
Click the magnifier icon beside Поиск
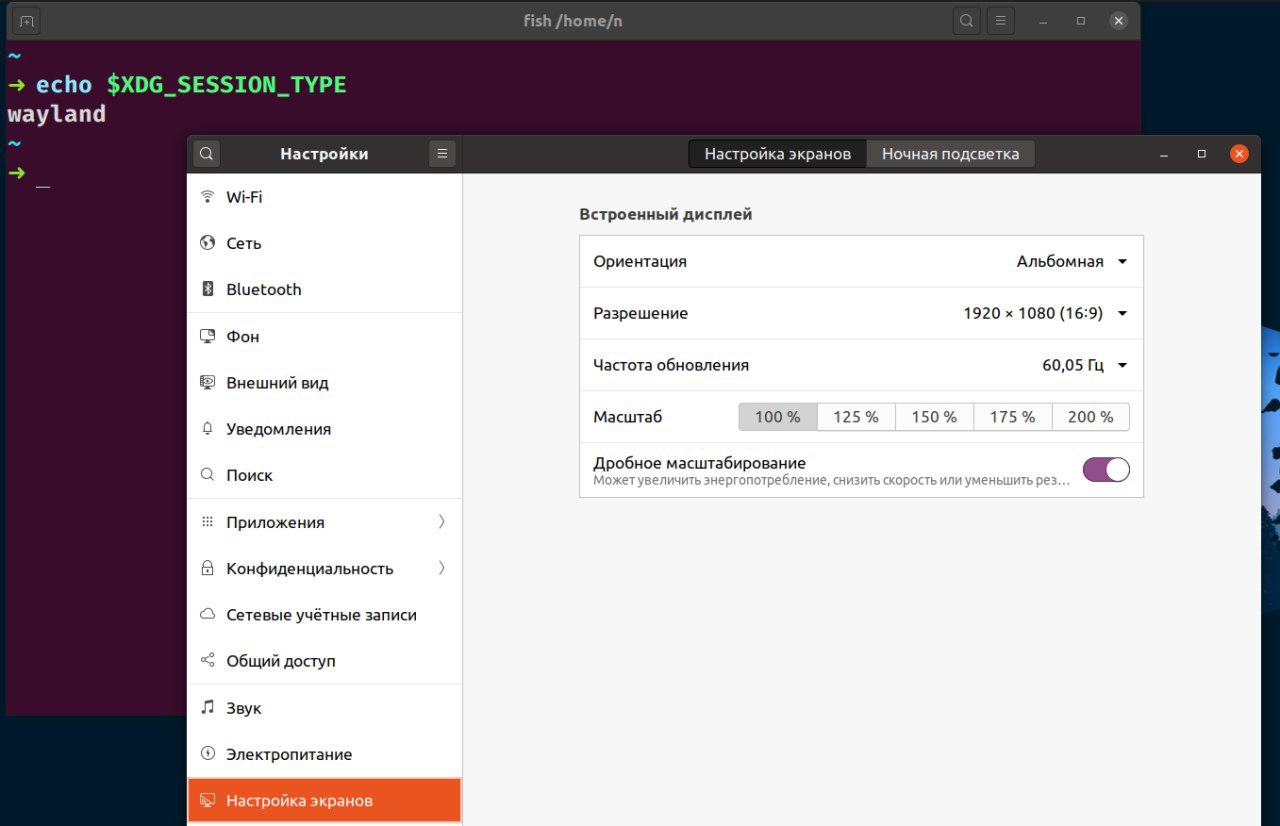pos(208,475)
